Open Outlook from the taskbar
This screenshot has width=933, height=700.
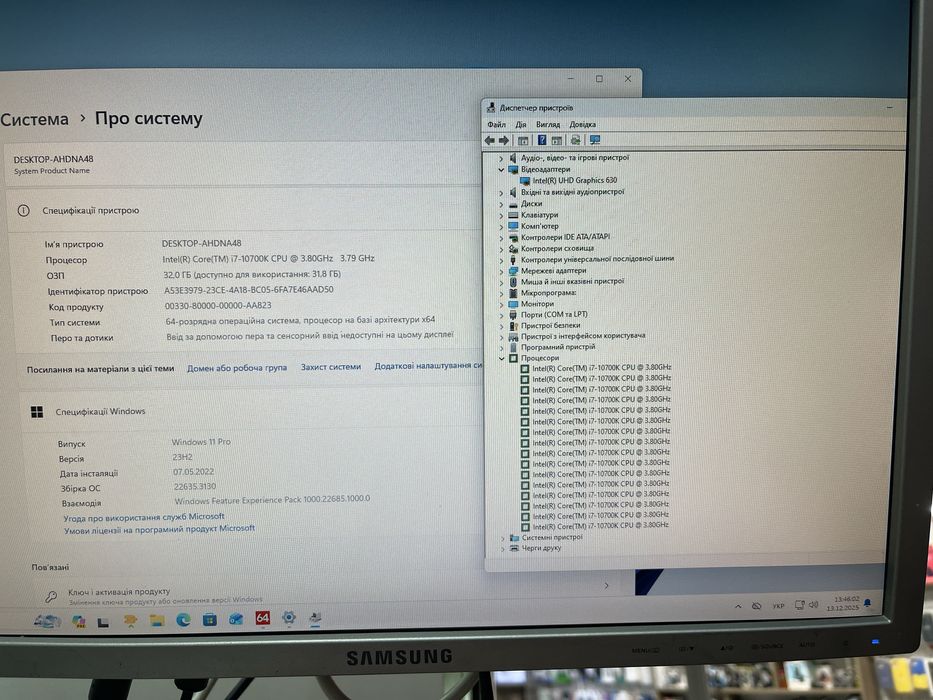click(x=236, y=620)
